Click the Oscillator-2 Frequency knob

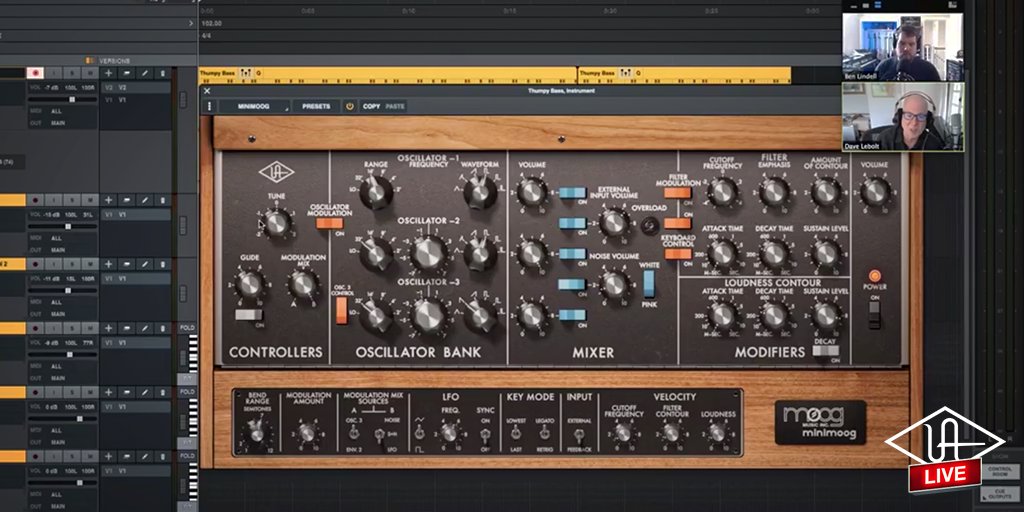coord(429,253)
